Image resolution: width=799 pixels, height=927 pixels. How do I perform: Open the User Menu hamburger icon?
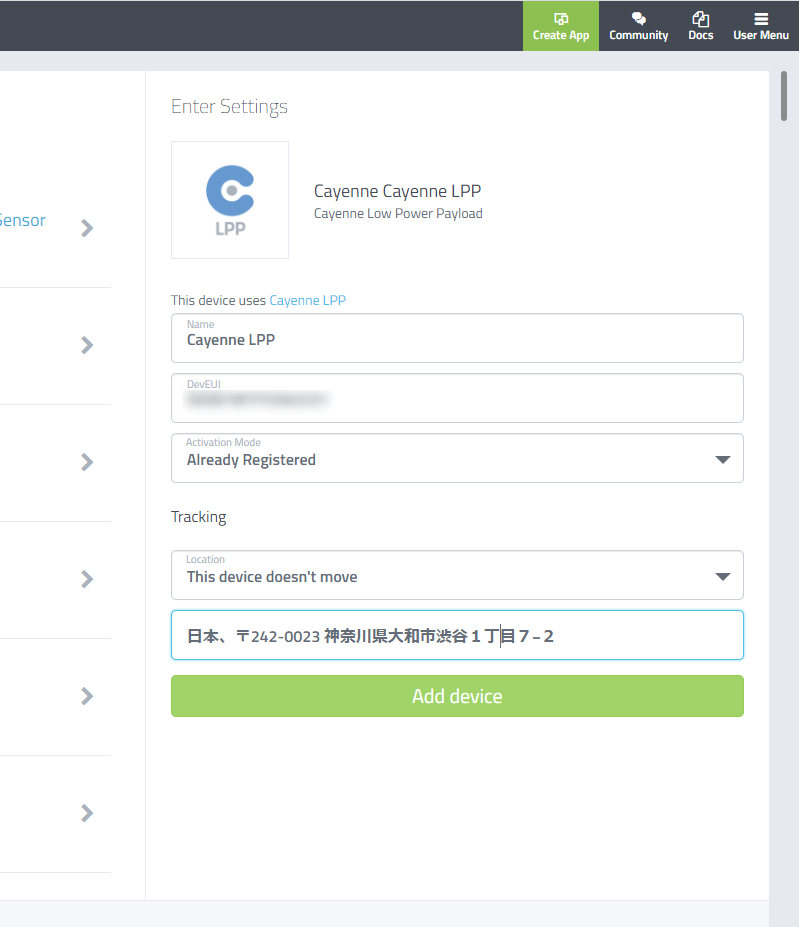click(761, 19)
